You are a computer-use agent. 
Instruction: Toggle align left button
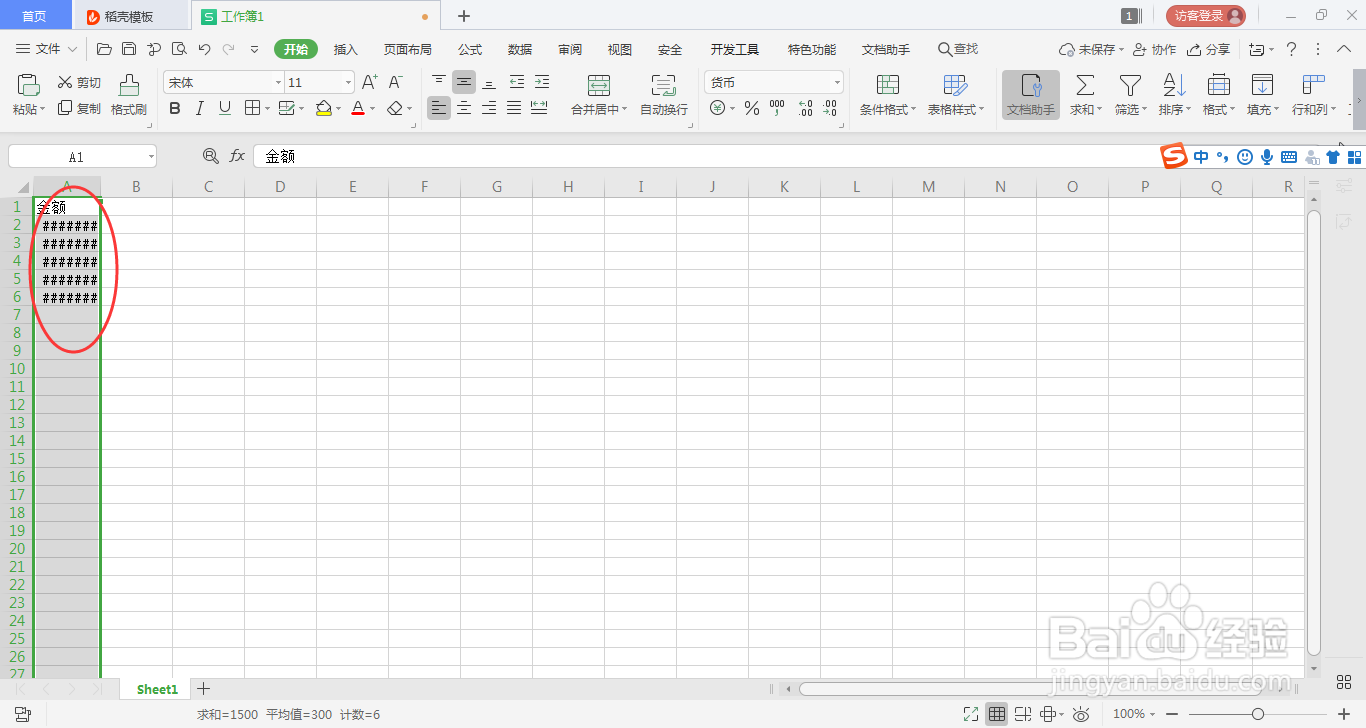click(x=439, y=108)
